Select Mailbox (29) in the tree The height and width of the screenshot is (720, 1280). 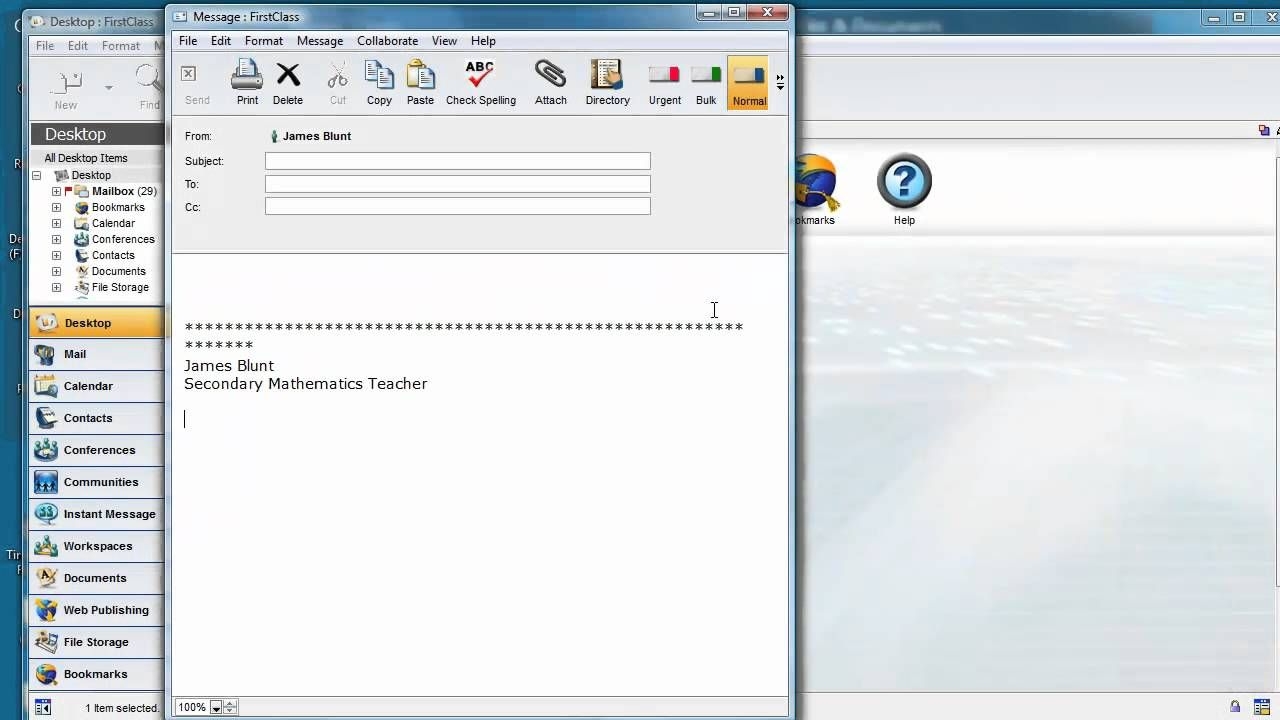pyautogui.click(x=124, y=191)
